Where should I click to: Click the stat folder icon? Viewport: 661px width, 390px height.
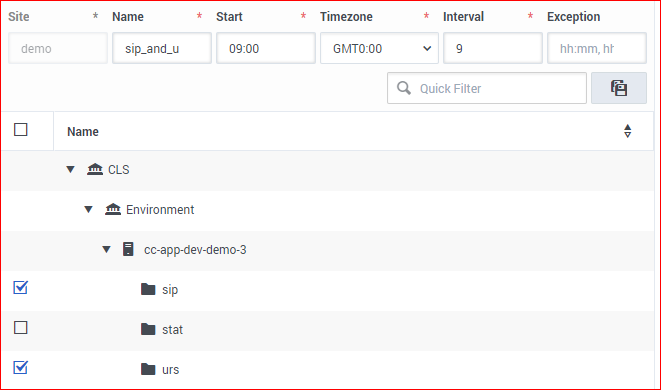point(148,329)
